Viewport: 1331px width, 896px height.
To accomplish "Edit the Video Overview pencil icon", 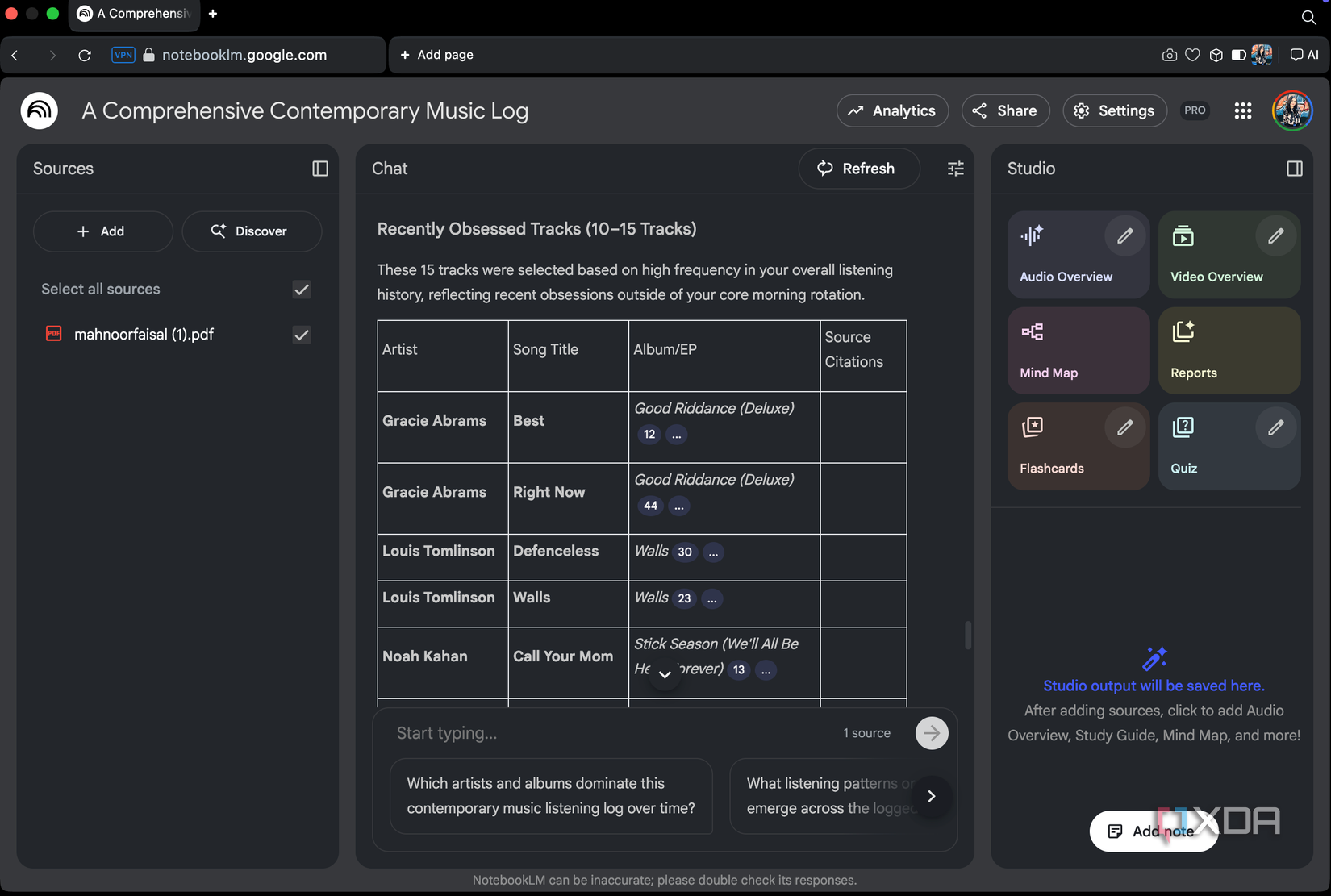I will (x=1275, y=236).
